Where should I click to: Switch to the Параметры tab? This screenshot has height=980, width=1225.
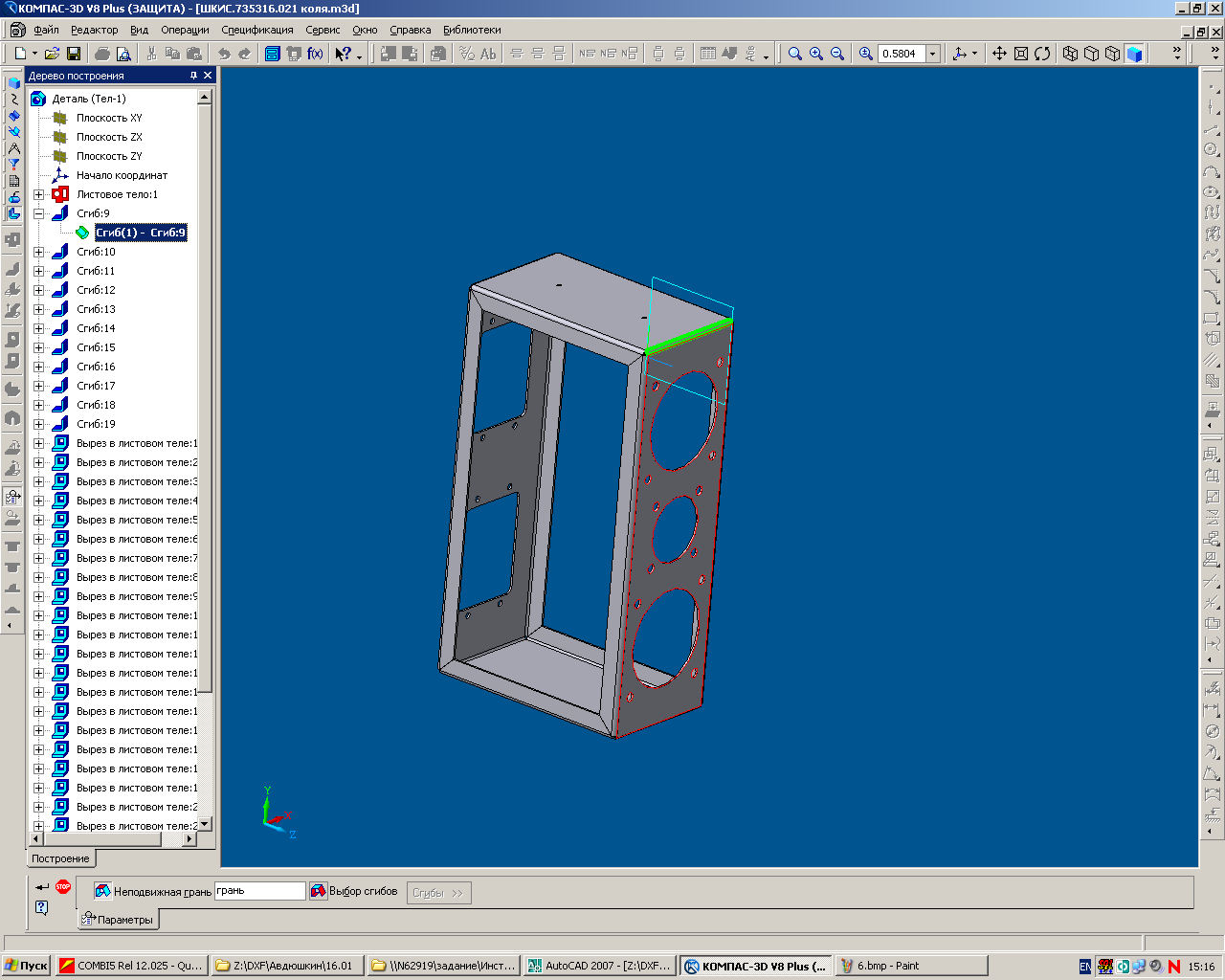118,920
